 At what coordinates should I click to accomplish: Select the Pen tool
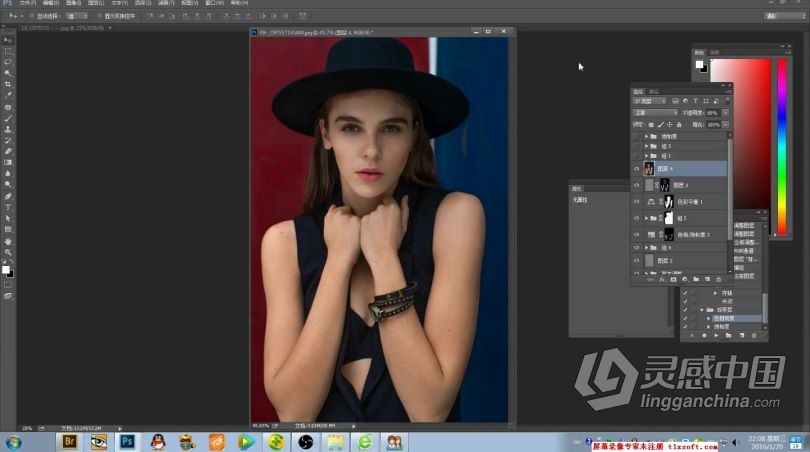pos(8,196)
